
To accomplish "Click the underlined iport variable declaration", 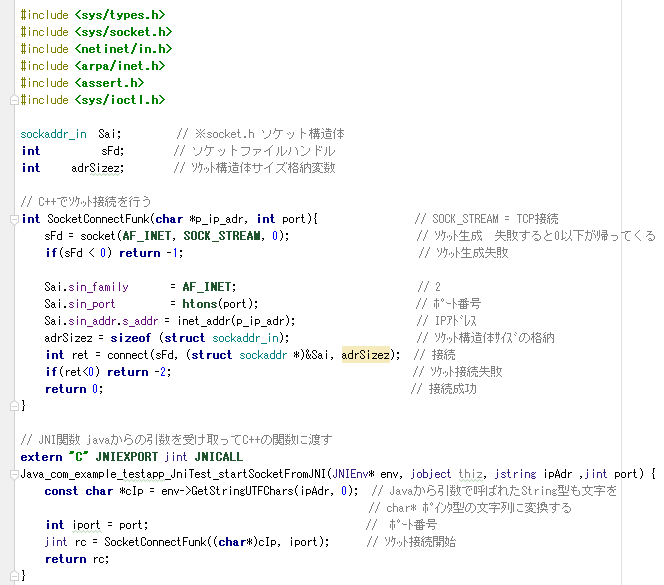I will click(x=87, y=525).
